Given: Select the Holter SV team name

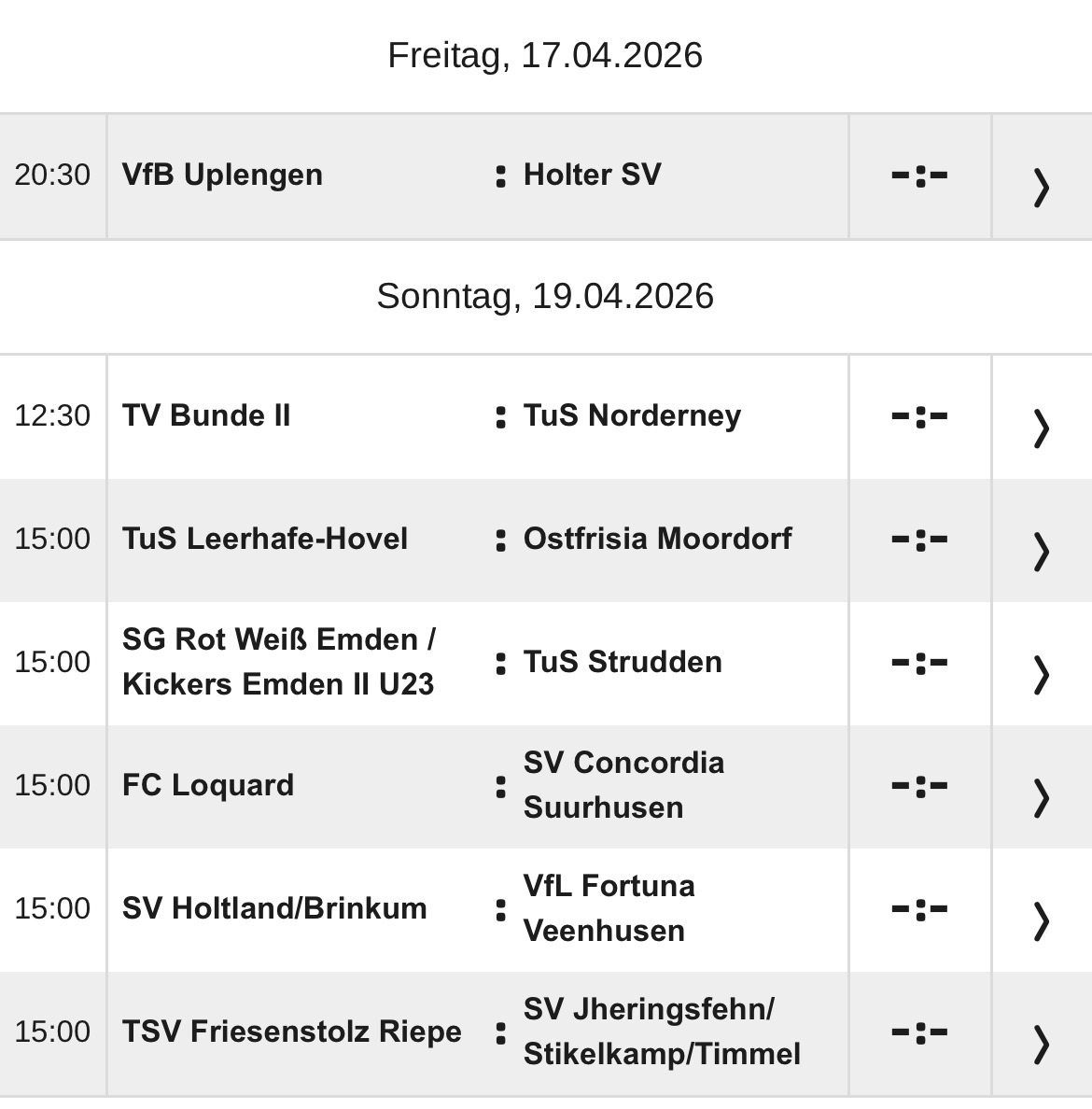Looking at the screenshot, I should 592,175.
